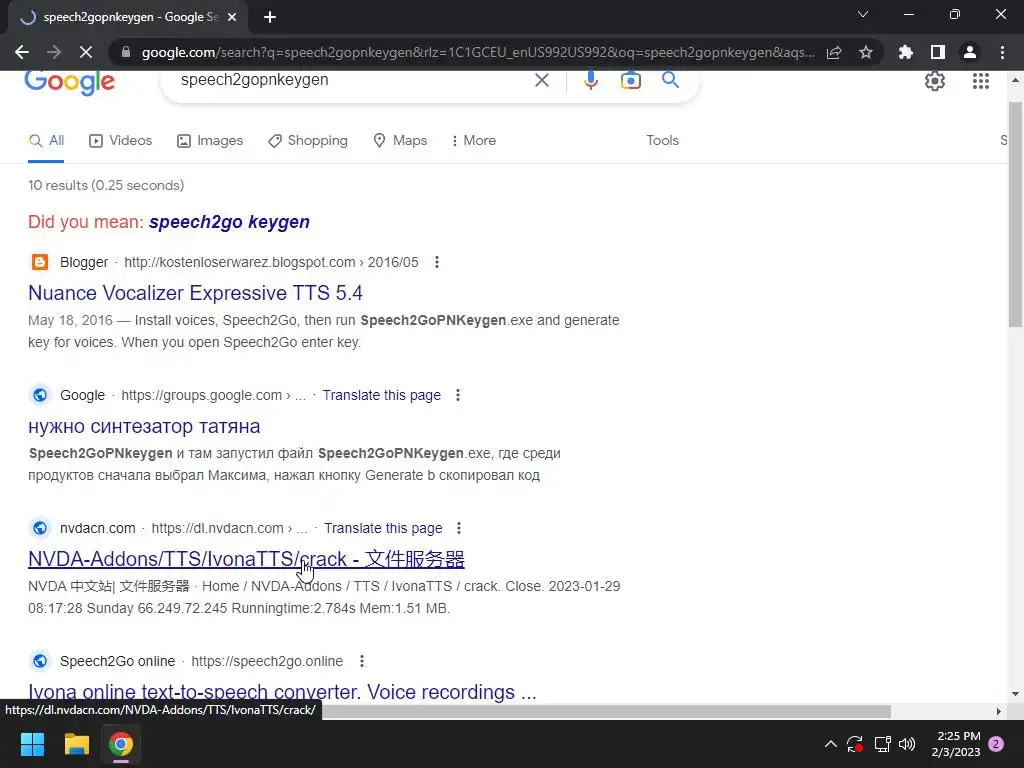
Task: Click into the Google search box
Action: 353,80
